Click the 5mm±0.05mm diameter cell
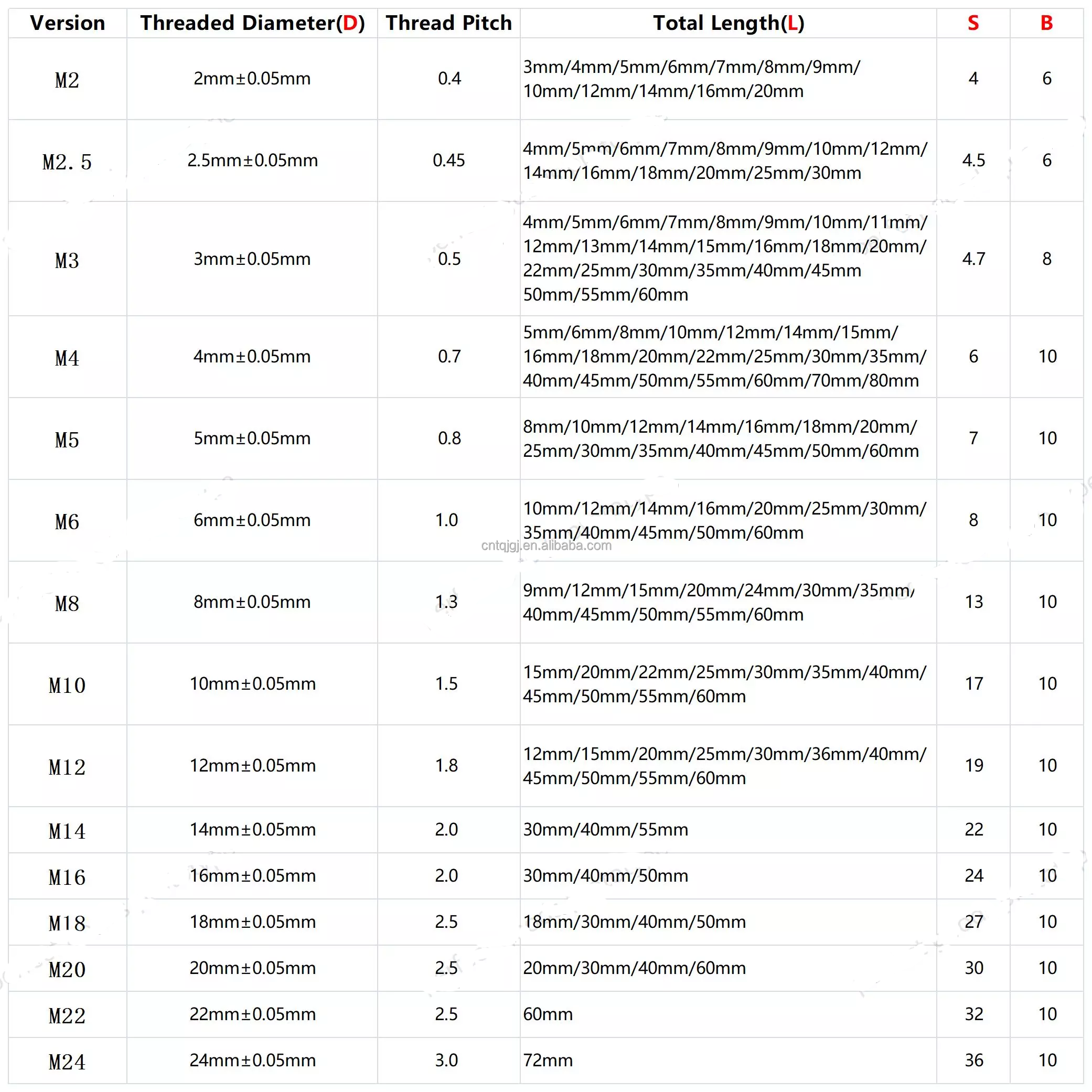Screen dimensions: 1092x1092 coord(252,438)
